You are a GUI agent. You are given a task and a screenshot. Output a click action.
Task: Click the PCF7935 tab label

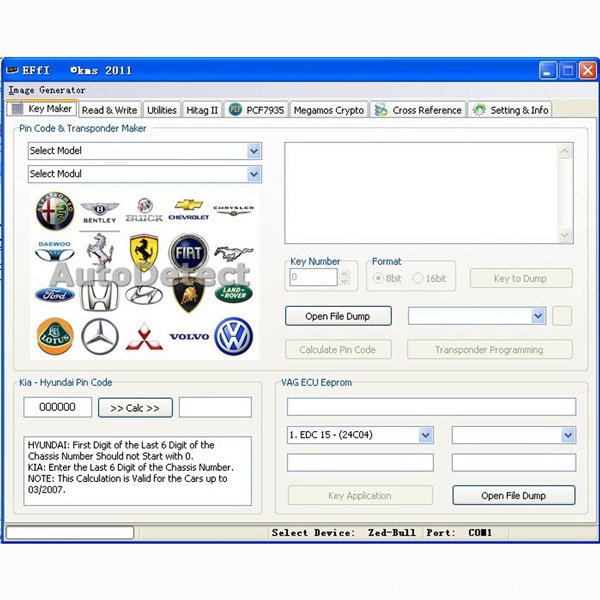point(265,110)
